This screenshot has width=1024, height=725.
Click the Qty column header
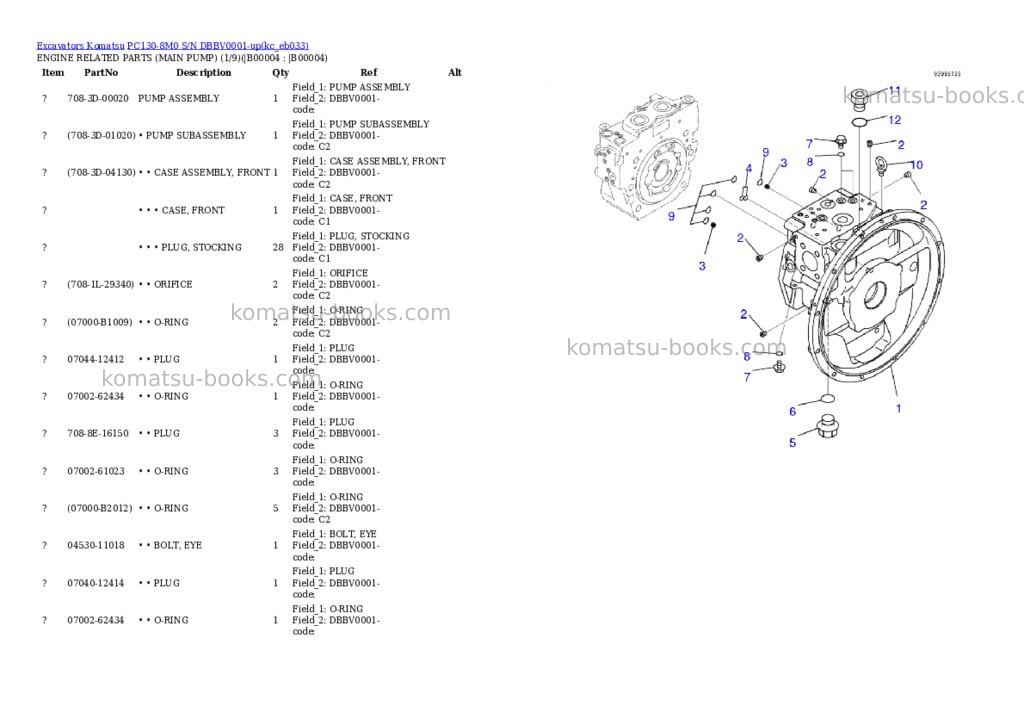click(x=281, y=73)
